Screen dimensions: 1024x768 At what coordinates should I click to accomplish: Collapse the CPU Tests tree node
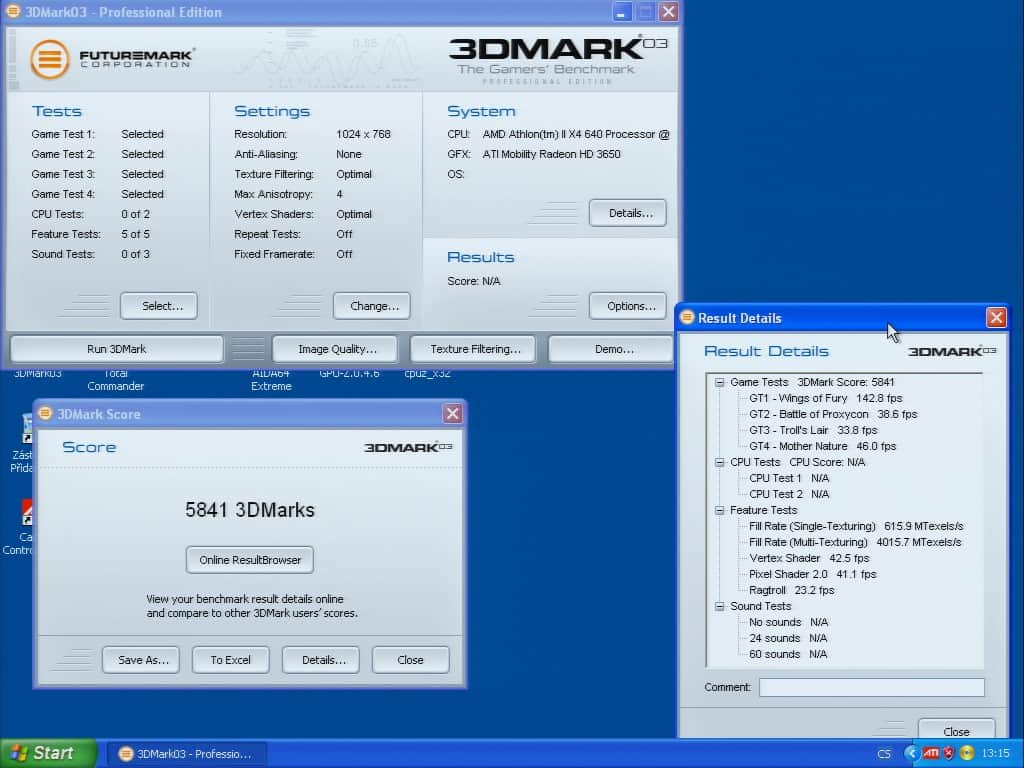719,462
